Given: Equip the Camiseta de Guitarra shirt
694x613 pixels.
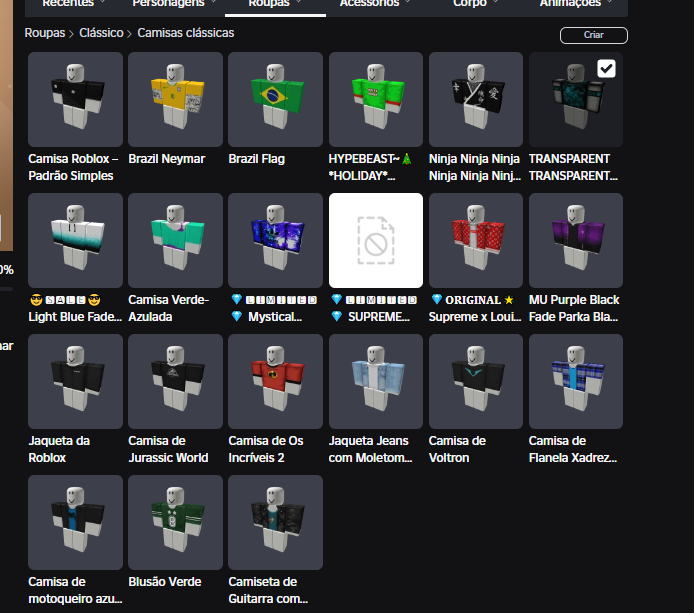Looking at the screenshot, I should pyautogui.click(x=275, y=522).
